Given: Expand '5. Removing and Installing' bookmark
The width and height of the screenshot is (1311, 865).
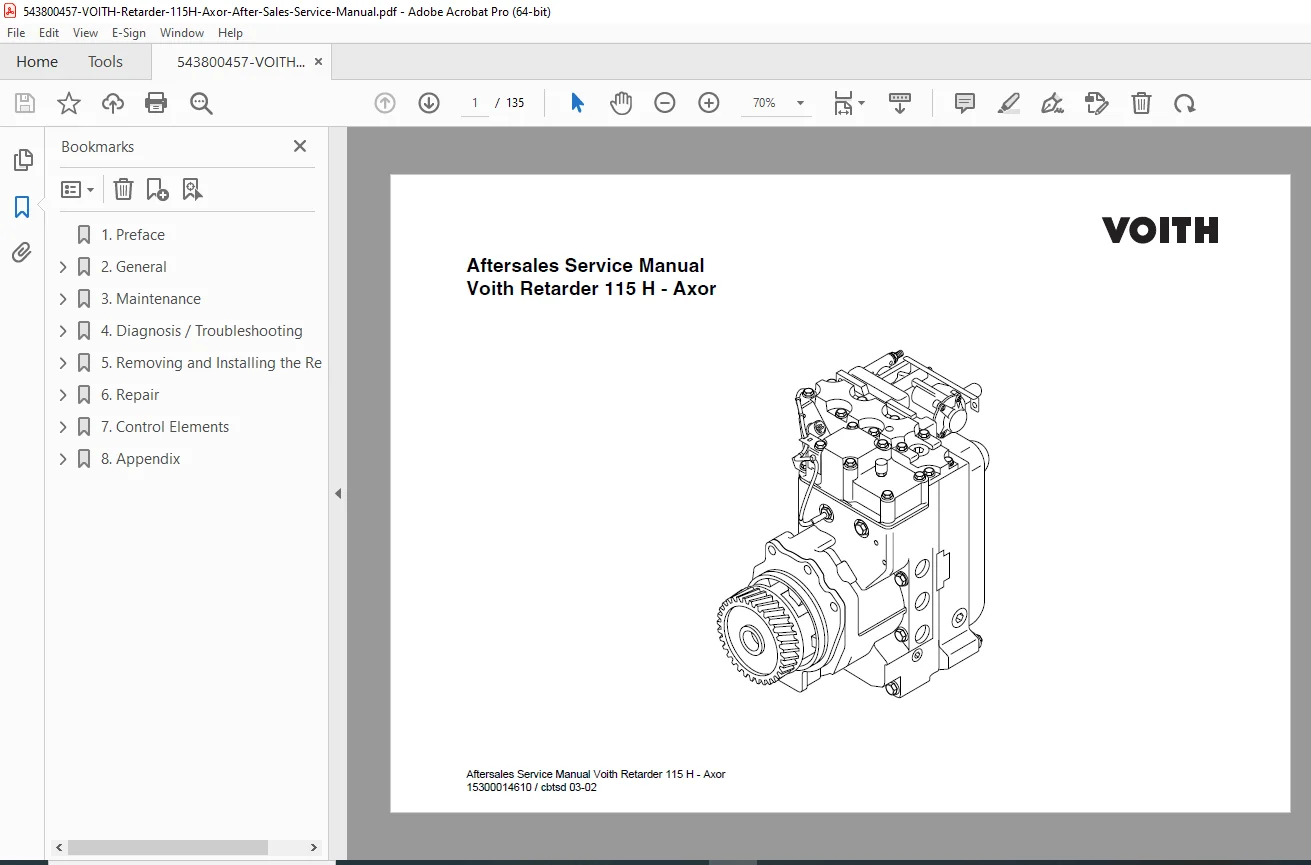Looking at the screenshot, I should (63, 363).
